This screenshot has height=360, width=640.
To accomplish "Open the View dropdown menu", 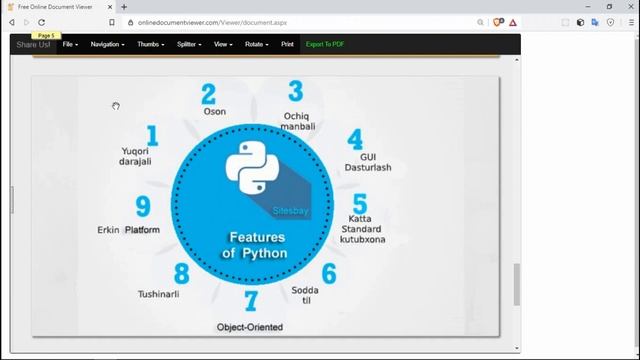I will pyautogui.click(x=223, y=44).
